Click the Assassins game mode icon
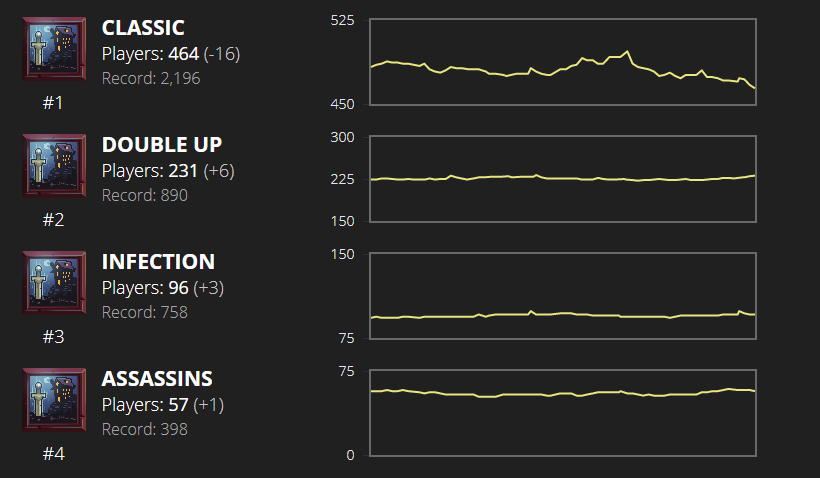Viewport: 820px width, 478px height. click(53, 401)
